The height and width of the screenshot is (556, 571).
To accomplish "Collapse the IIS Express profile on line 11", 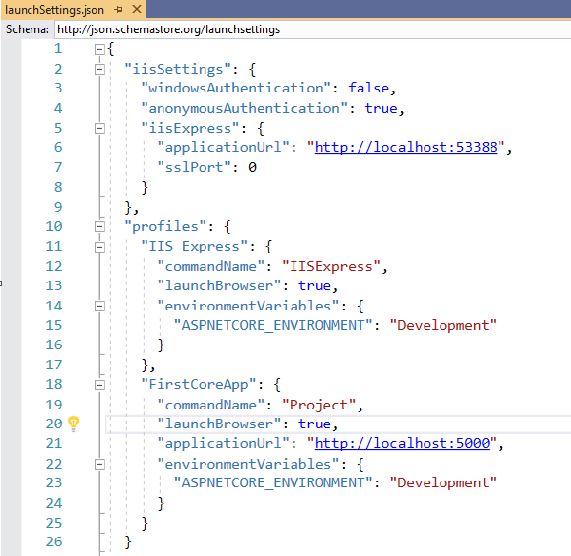I will (99, 247).
